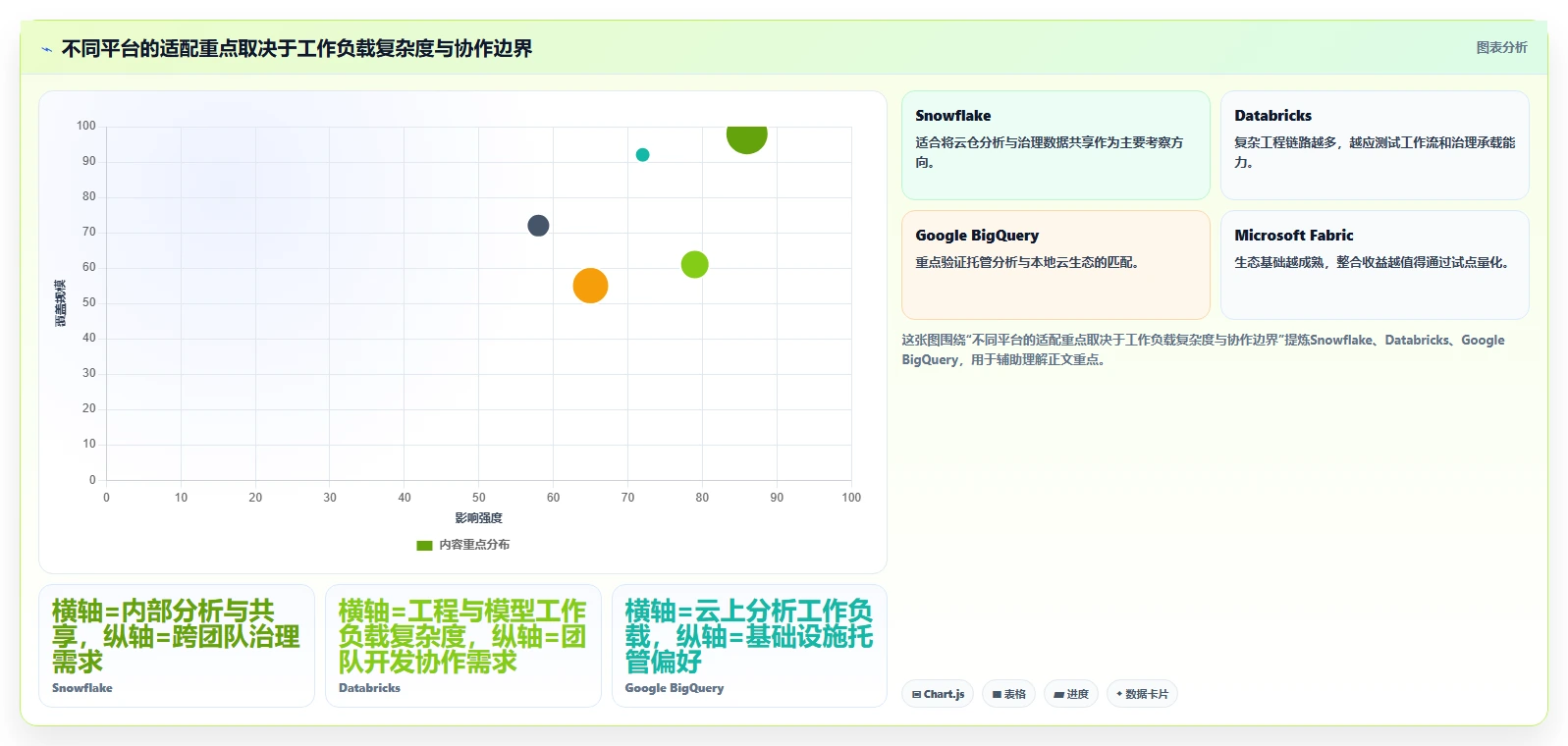Click the summary paragraph starting 这张图围绕

(x=1203, y=349)
